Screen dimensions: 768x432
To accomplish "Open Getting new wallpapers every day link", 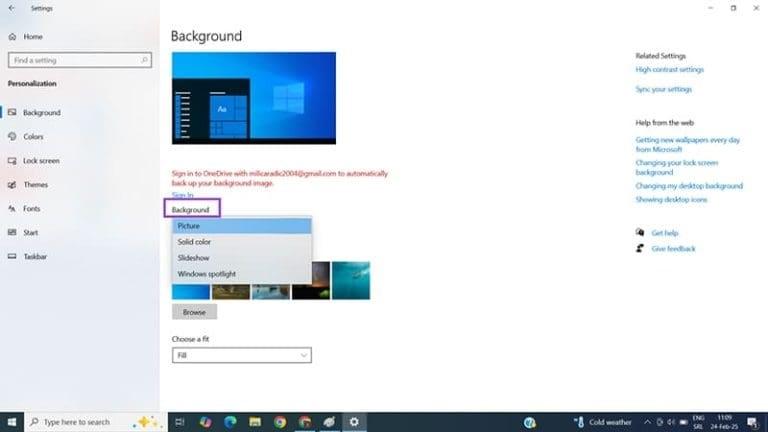I will [687, 144].
